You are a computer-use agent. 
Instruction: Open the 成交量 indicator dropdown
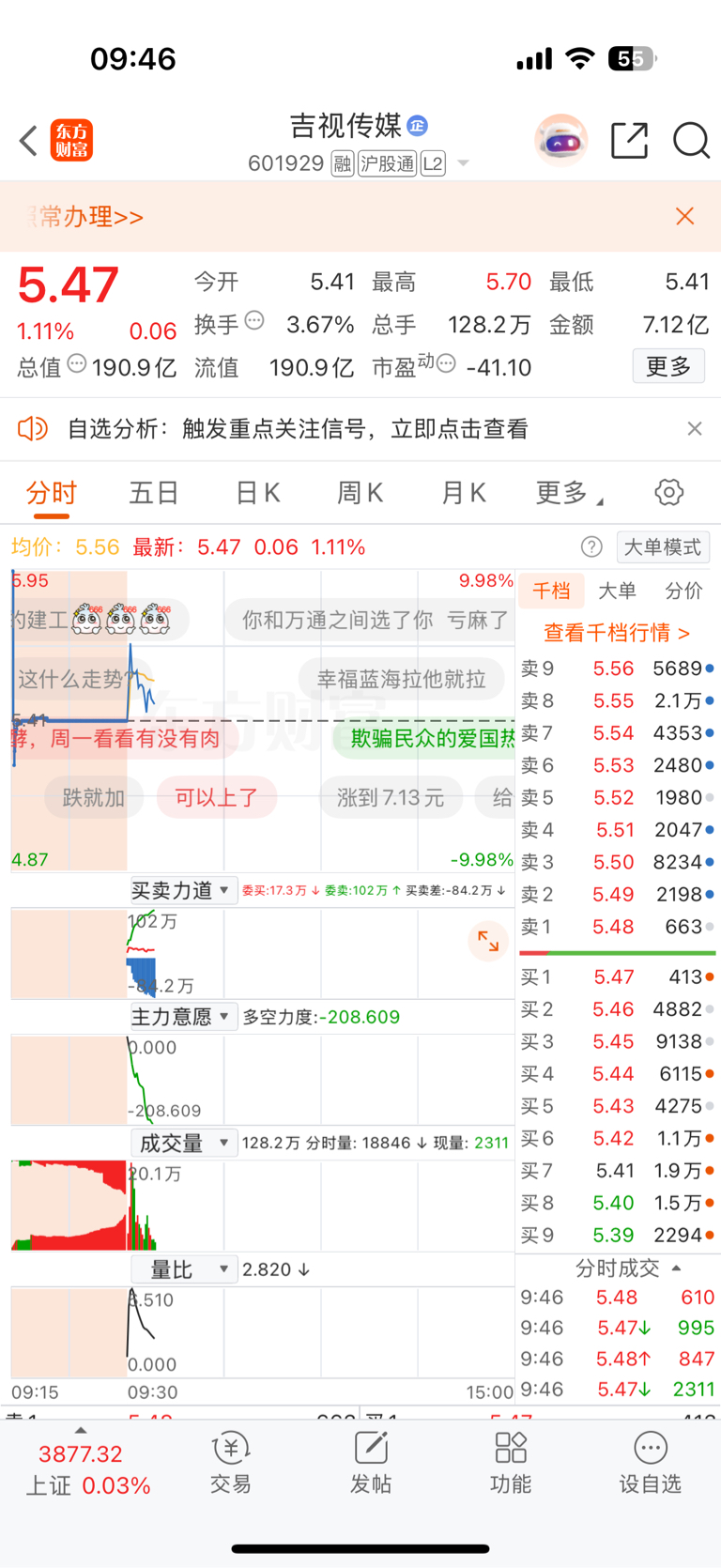point(183,1143)
